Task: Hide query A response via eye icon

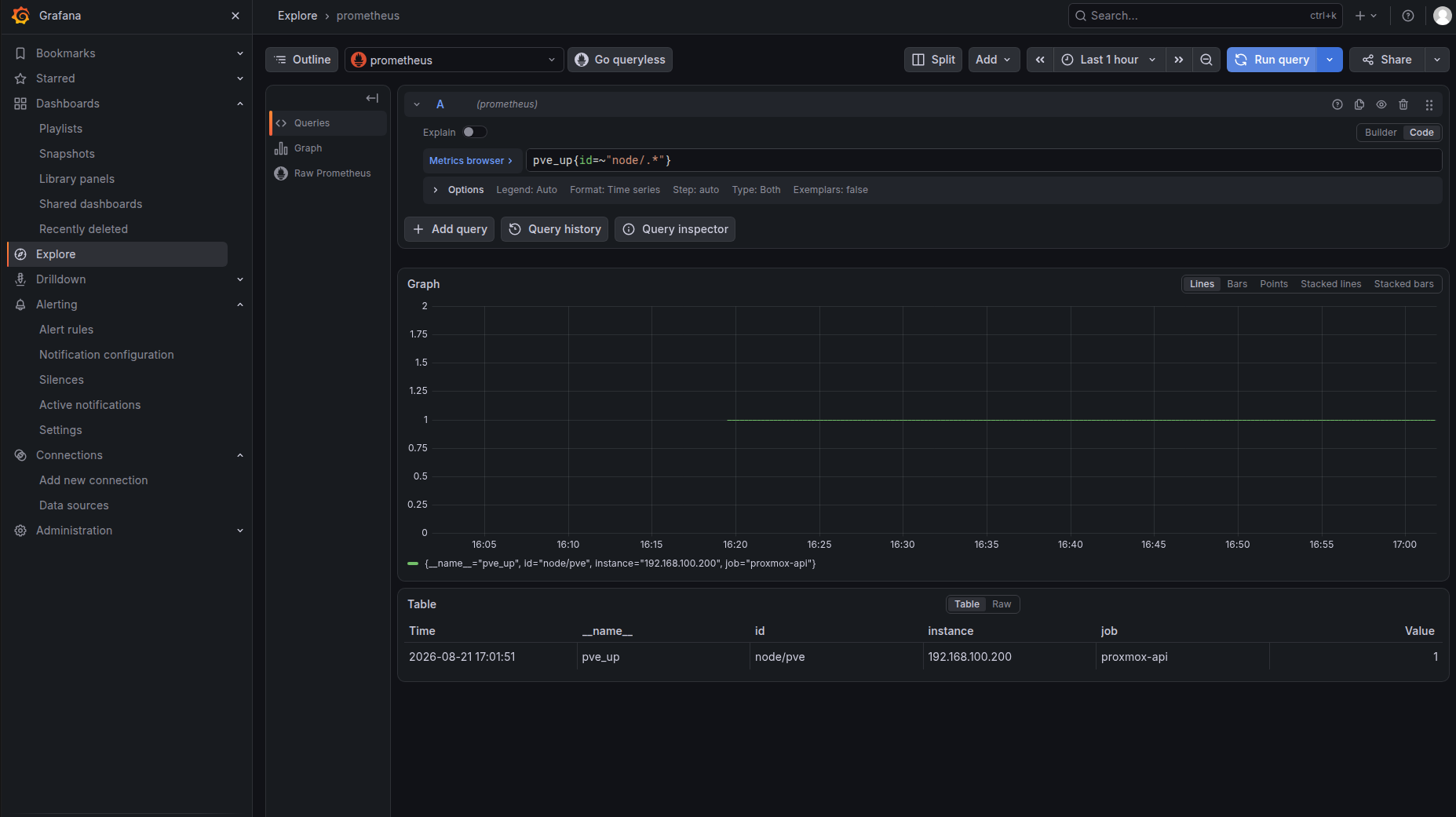Action: tap(1381, 104)
